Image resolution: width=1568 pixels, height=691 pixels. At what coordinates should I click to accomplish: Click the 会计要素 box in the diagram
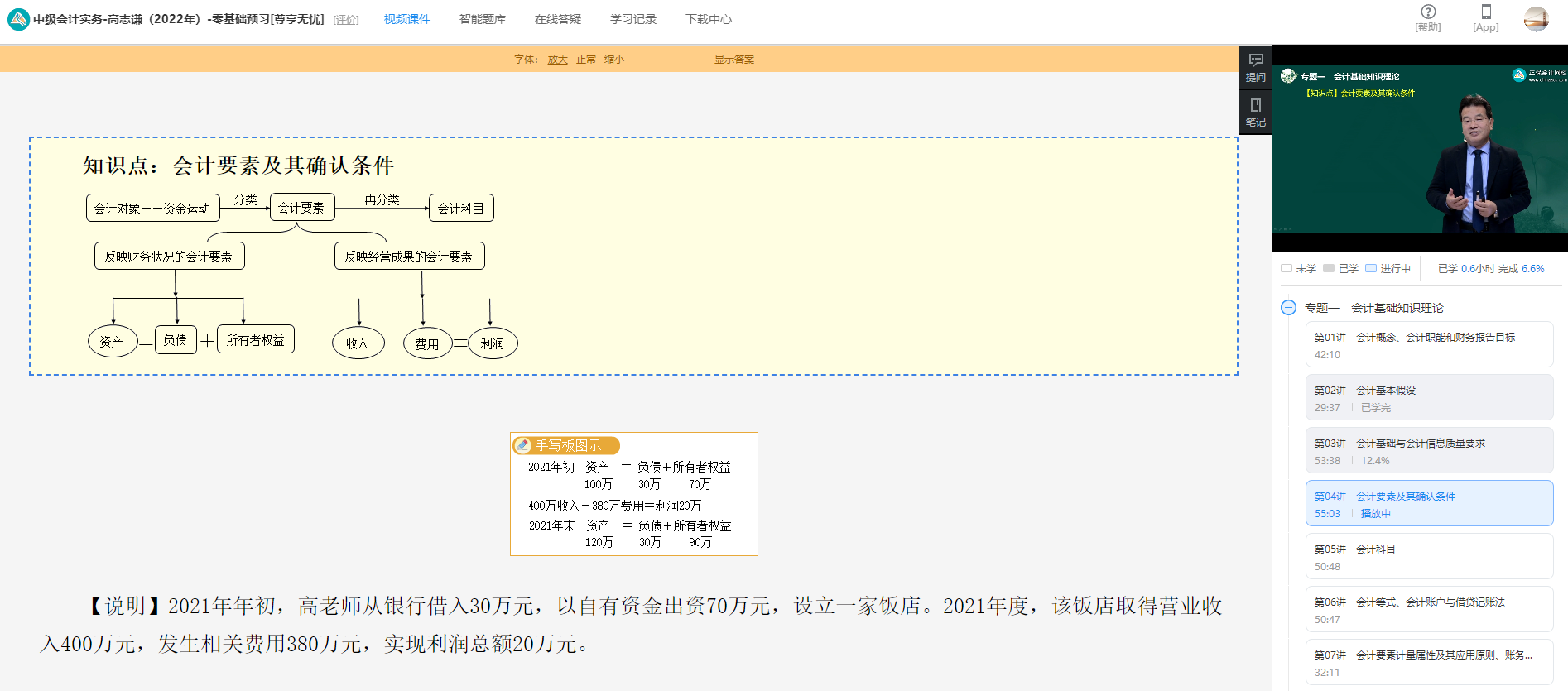pos(302,208)
